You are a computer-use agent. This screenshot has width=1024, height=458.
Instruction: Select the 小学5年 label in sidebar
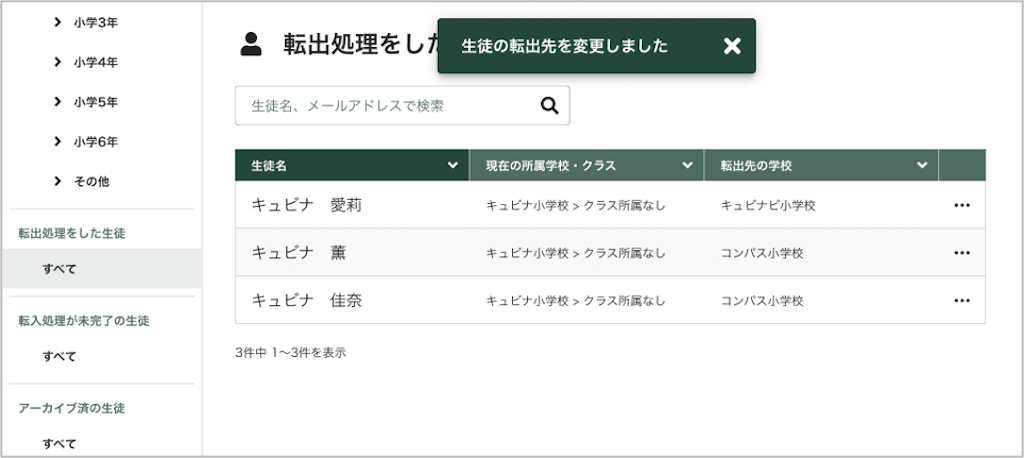95,102
